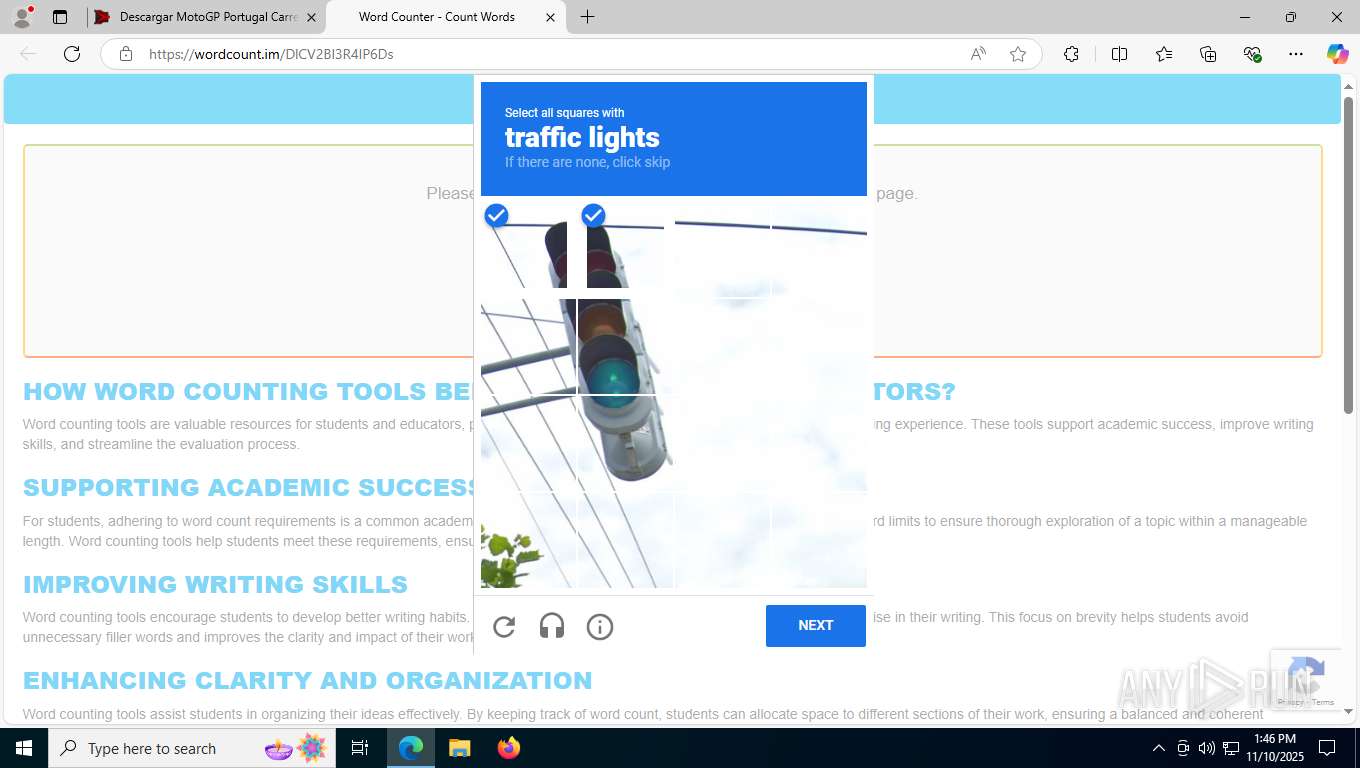Open the notification center icon
1360x768 pixels.
click(1327, 748)
